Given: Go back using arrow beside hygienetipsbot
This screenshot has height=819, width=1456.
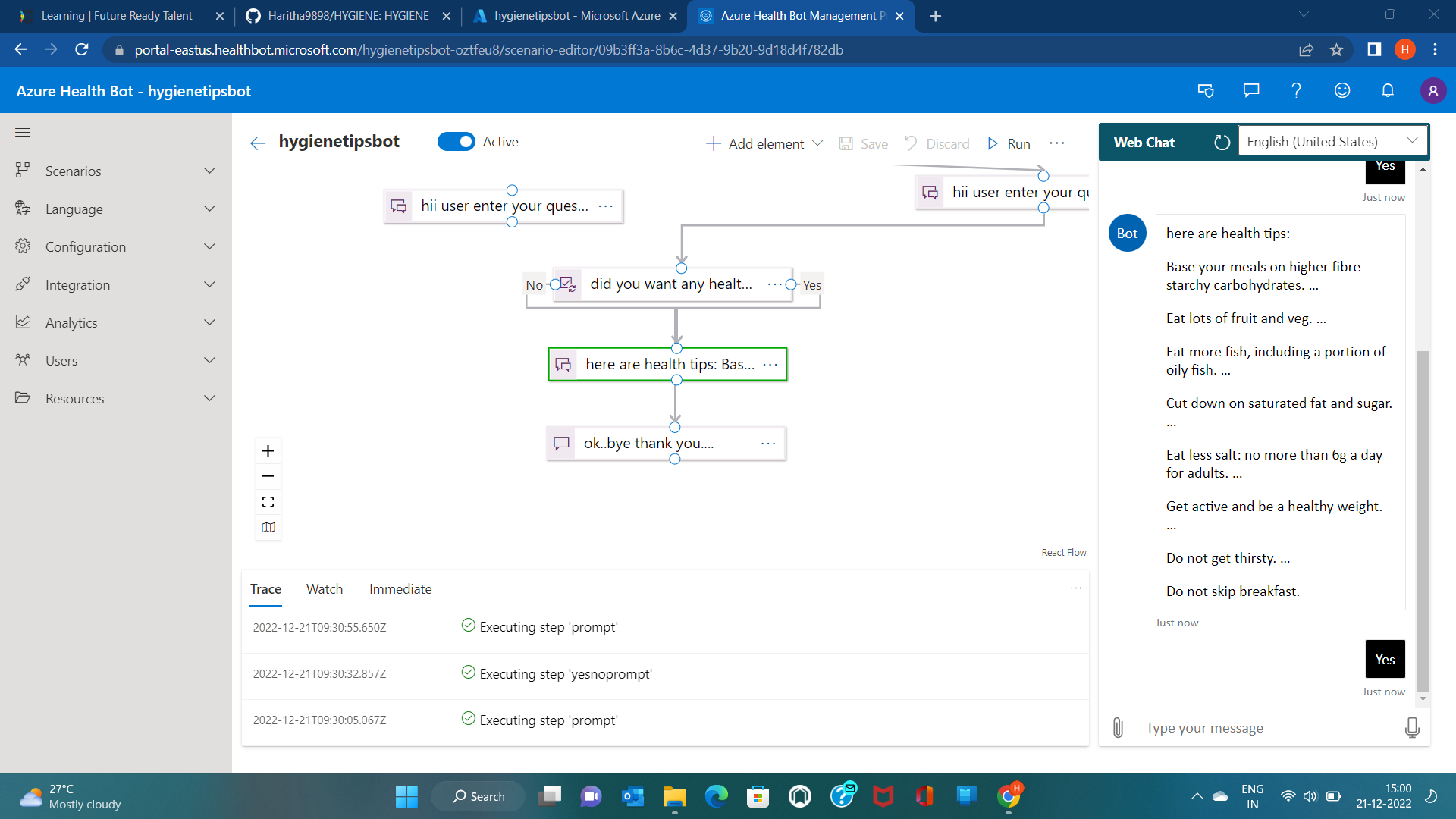Looking at the screenshot, I should (x=258, y=143).
